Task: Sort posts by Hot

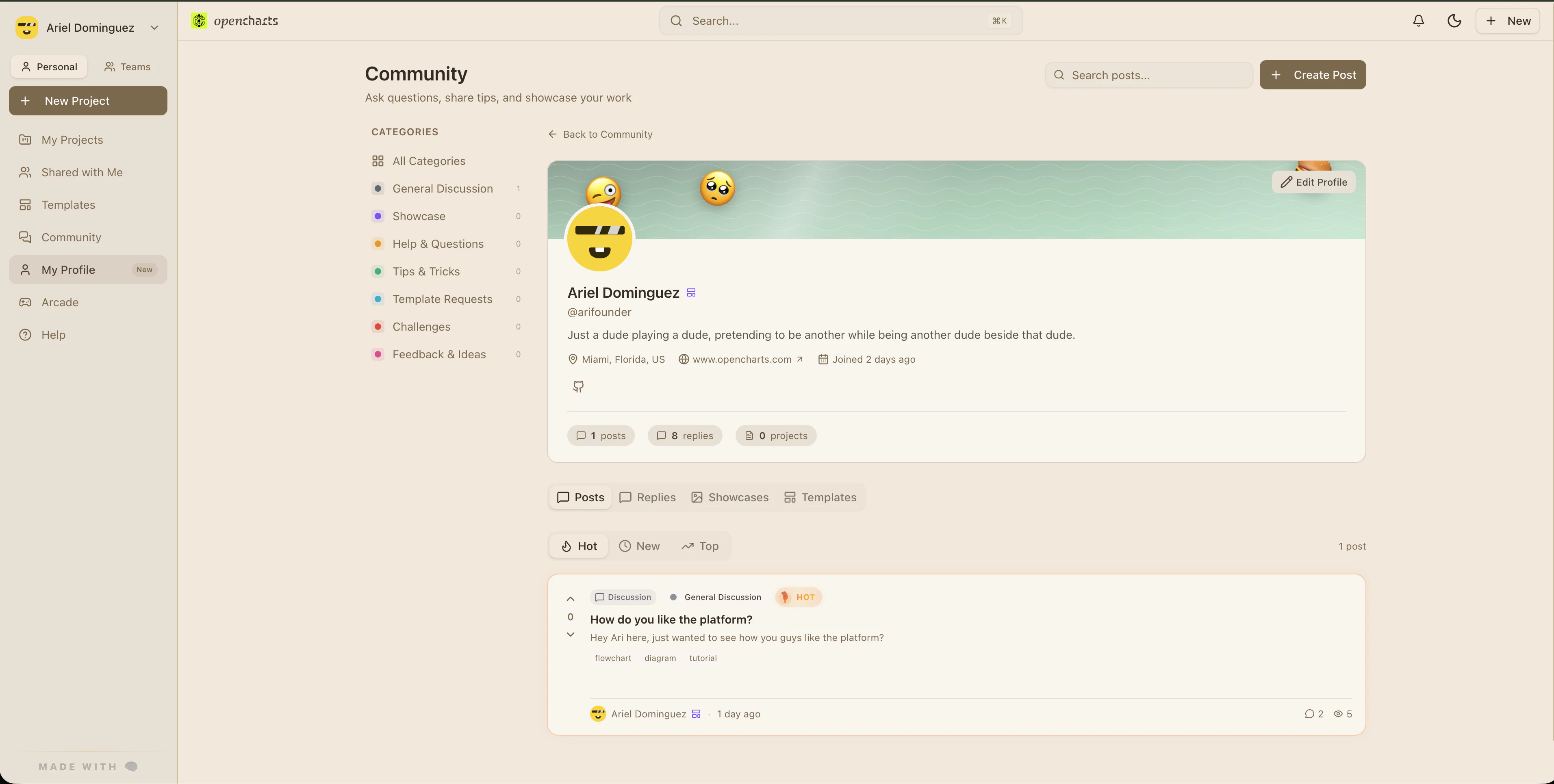Action: coord(579,546)
